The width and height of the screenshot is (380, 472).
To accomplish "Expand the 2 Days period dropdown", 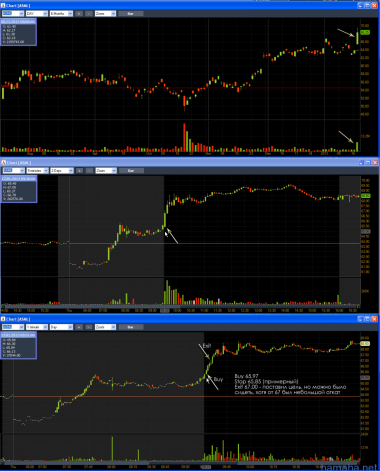I will tap(62, 171).
